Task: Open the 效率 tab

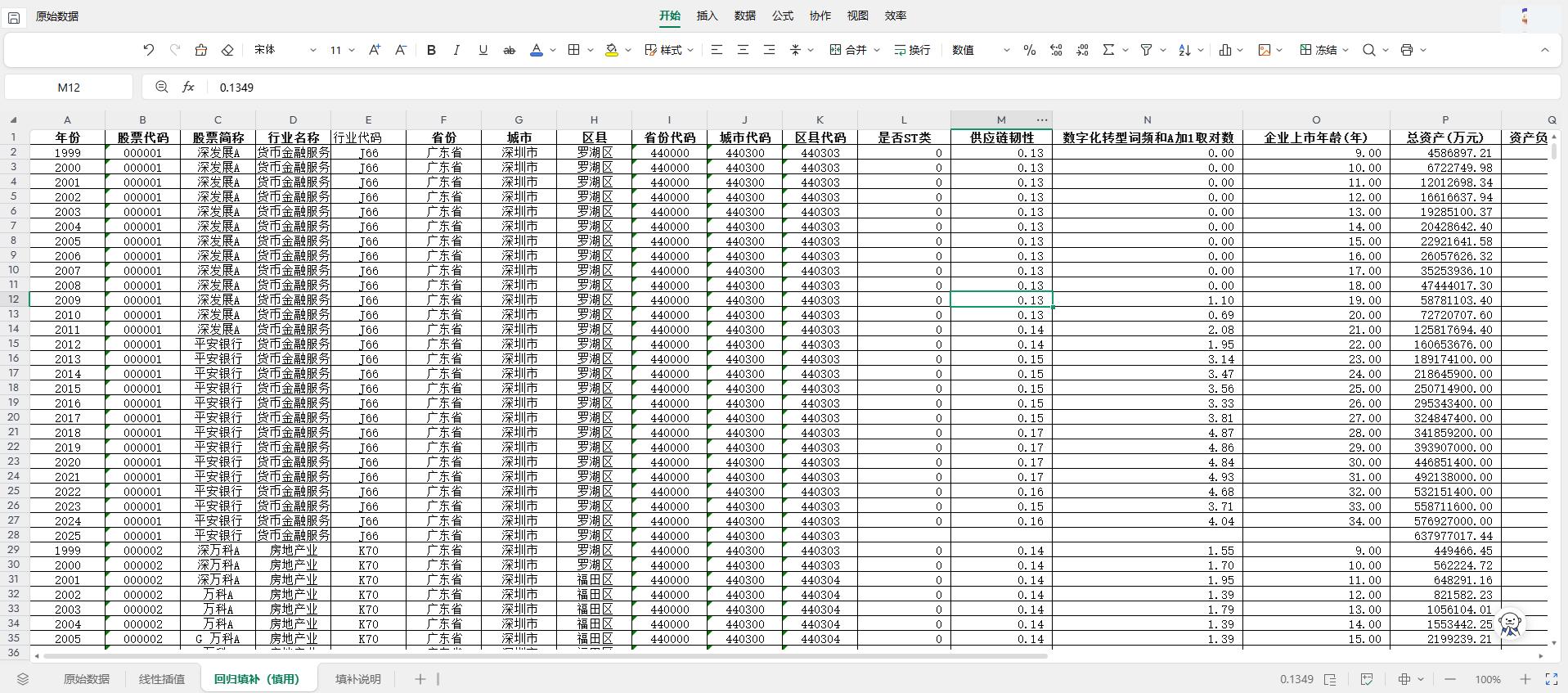Action: pyautogui.click(x=896, y=16)
